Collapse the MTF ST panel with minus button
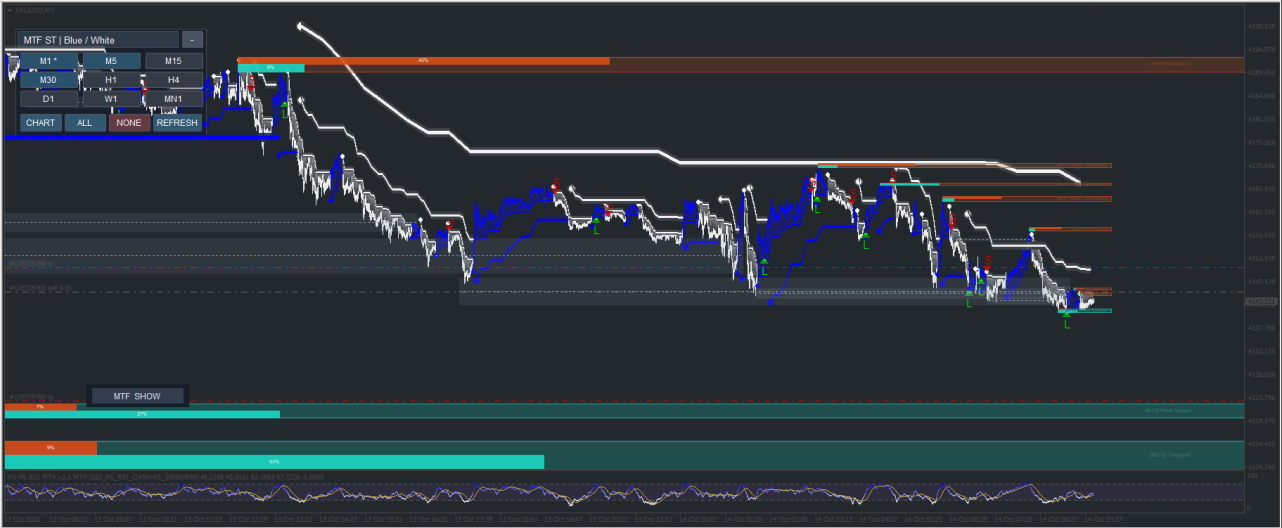The height and width of the screenshot is (528, 1282). [x=192, y=40]
